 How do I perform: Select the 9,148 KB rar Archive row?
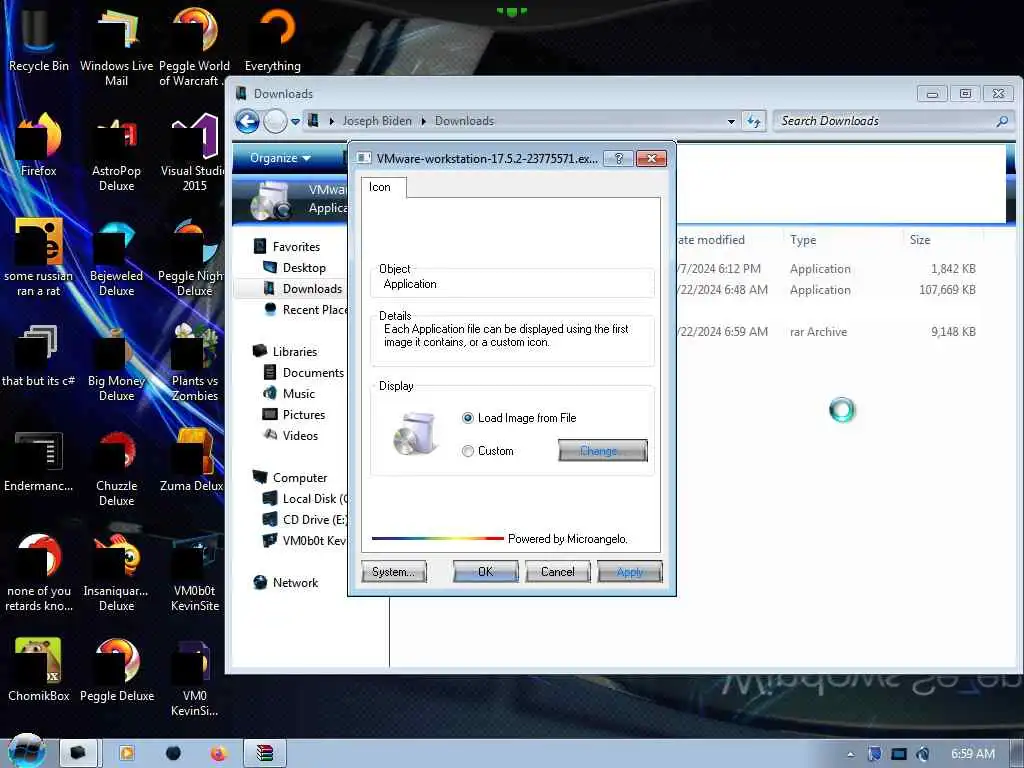(x=827, y=332)
